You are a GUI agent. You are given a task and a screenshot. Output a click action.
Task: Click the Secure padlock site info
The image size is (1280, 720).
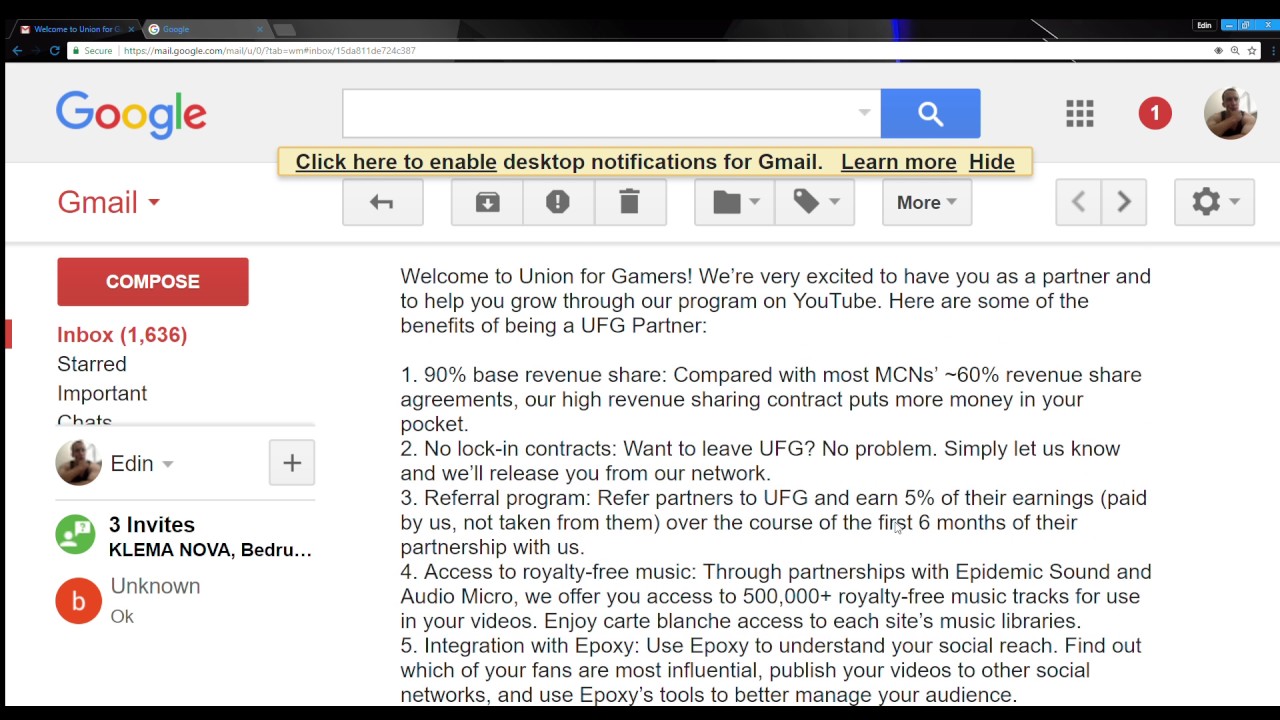point(92,50)
